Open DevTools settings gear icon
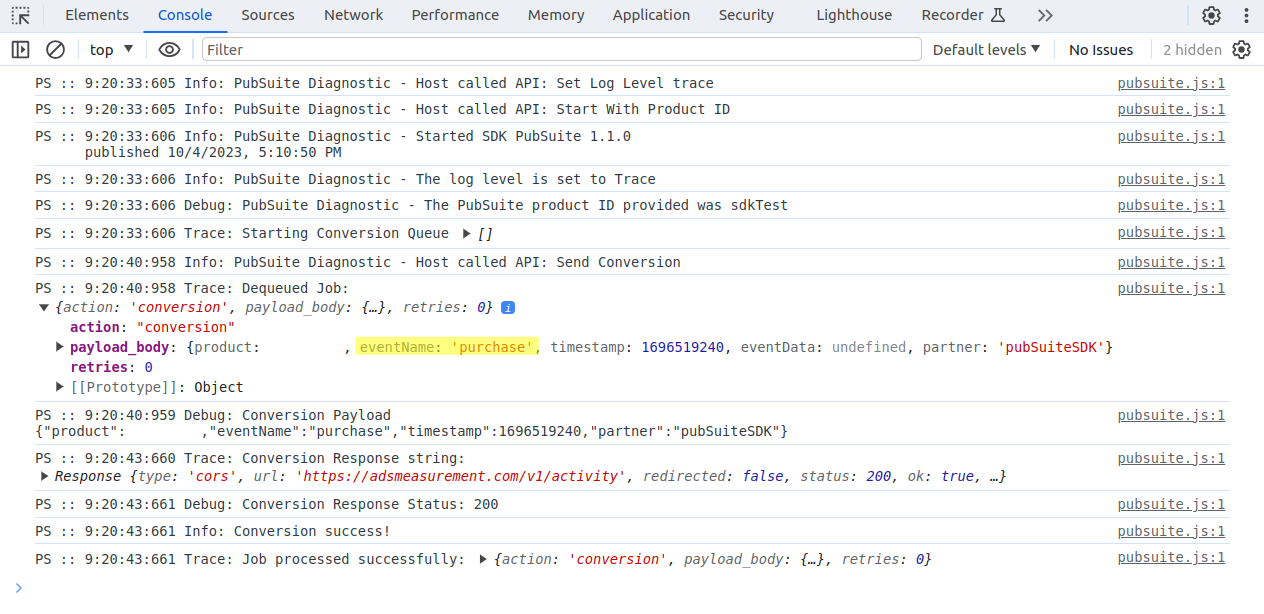1264x614 pixels. tap(1211, 15)
